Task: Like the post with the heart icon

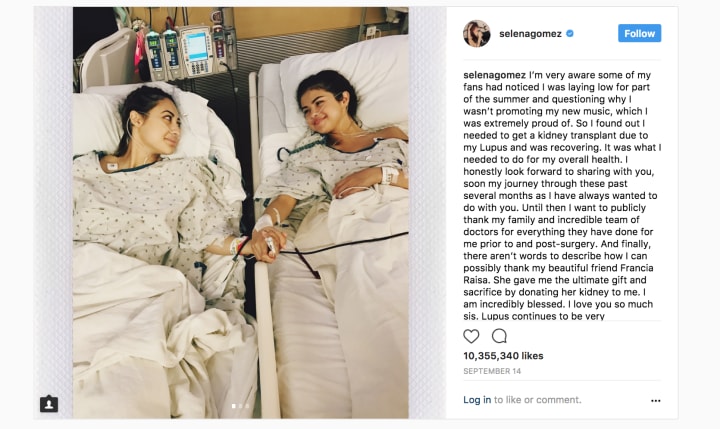Action: tap(471, 336)
